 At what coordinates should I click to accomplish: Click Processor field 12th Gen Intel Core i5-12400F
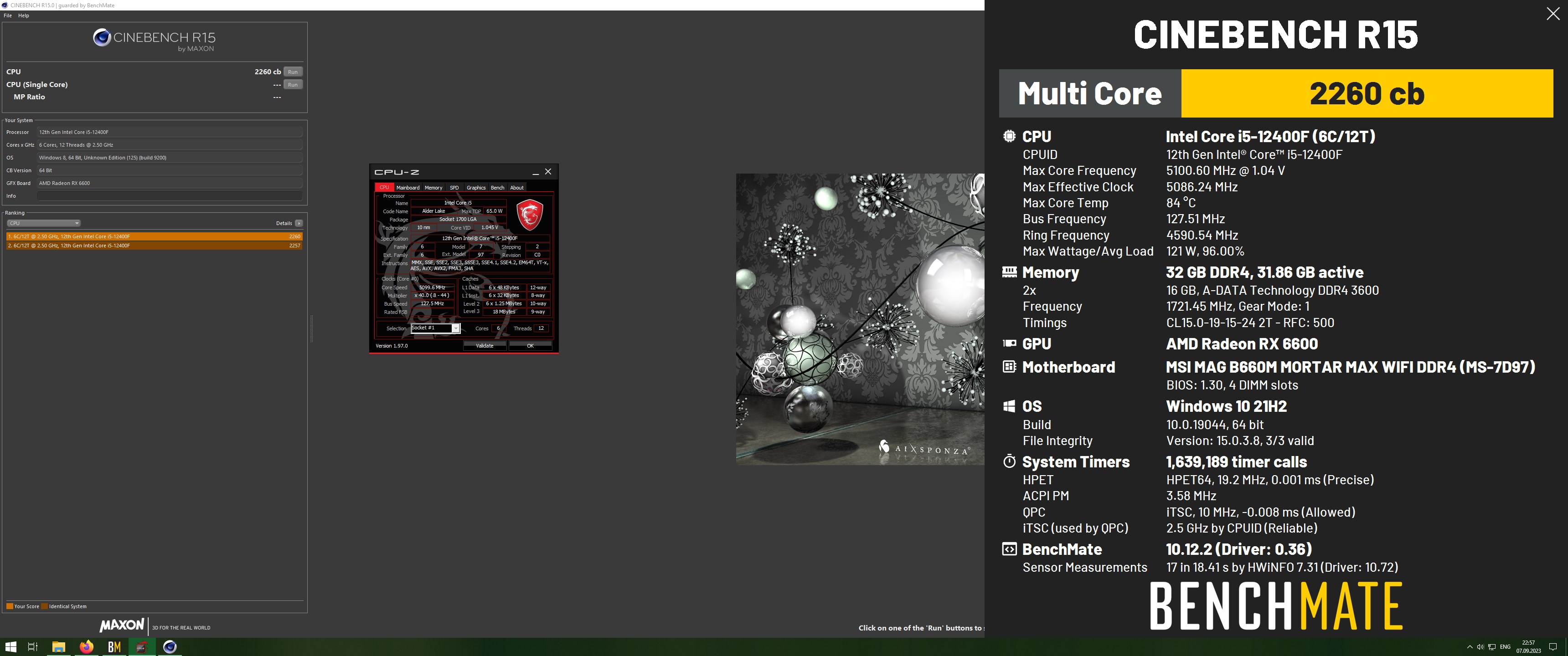click(x=170, y=132)
